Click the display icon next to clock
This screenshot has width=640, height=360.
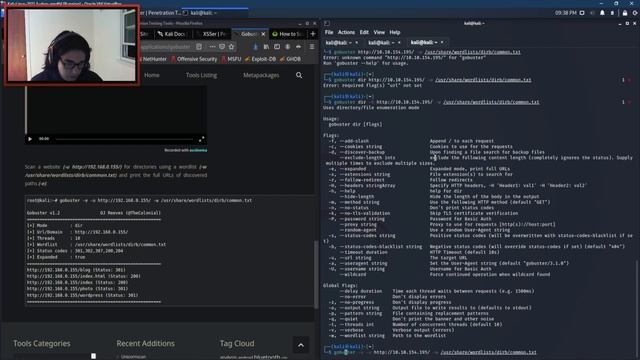click(582, 13)
